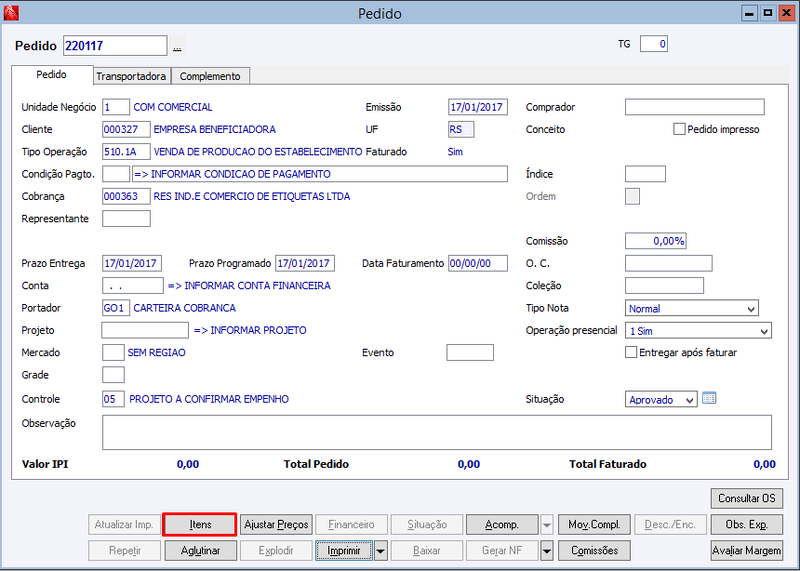Expand the arrow next to Imprimir button
Viewport: 800px width, 571px height.
click(x=381, y=551)
